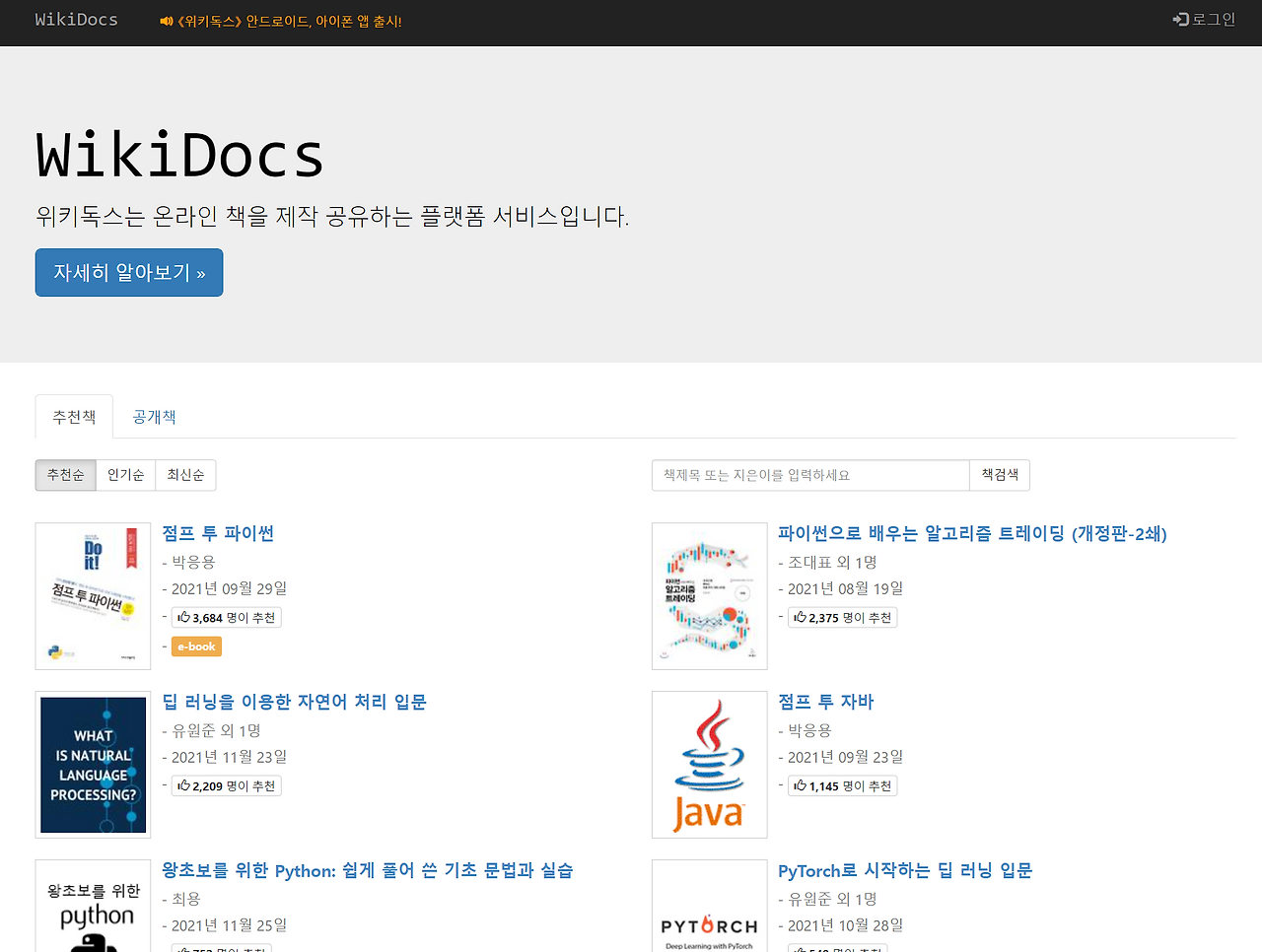
Task: Select the 최신순 sort option
Action: point(186,475)
